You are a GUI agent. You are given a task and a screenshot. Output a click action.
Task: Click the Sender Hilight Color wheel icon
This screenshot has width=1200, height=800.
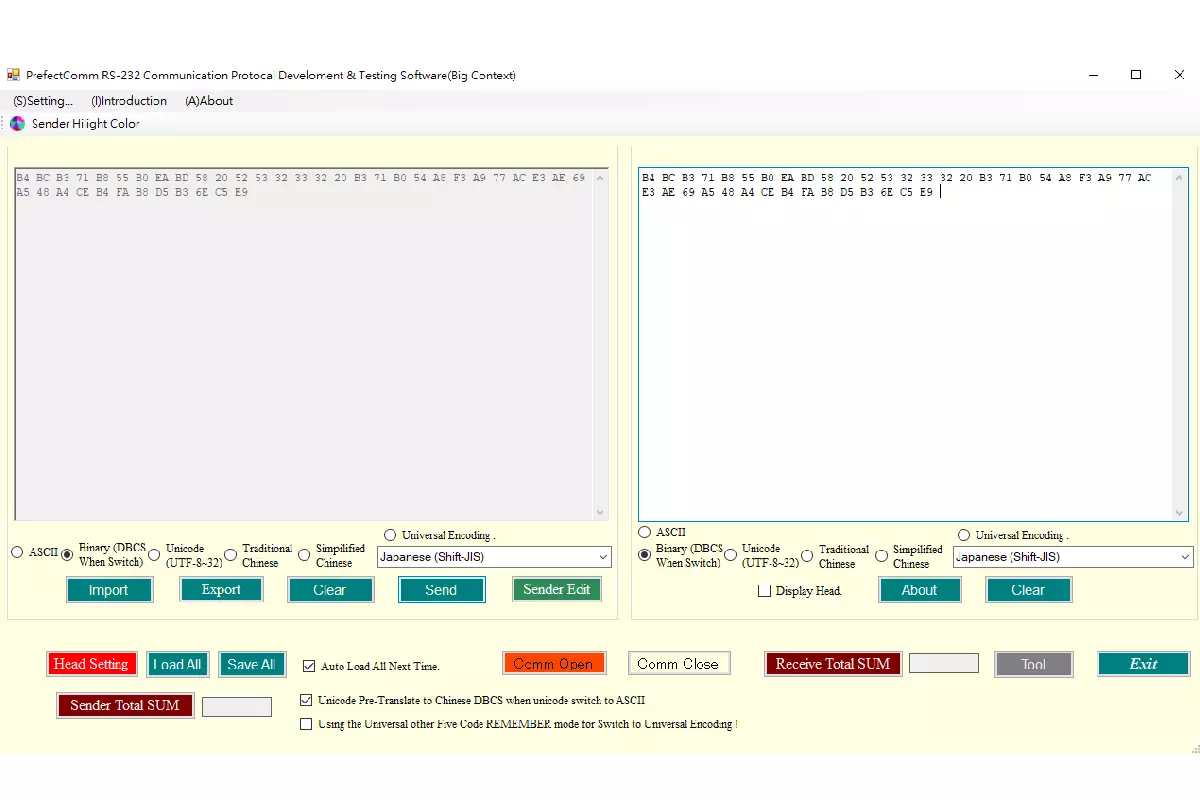coord(17,124)
